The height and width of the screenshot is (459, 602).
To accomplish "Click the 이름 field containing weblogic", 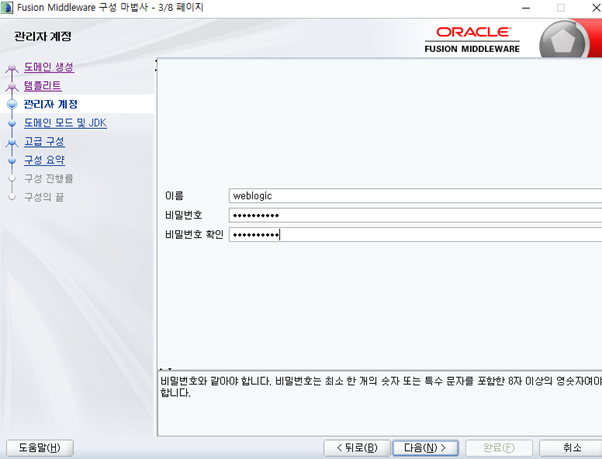I will (415, 196).
